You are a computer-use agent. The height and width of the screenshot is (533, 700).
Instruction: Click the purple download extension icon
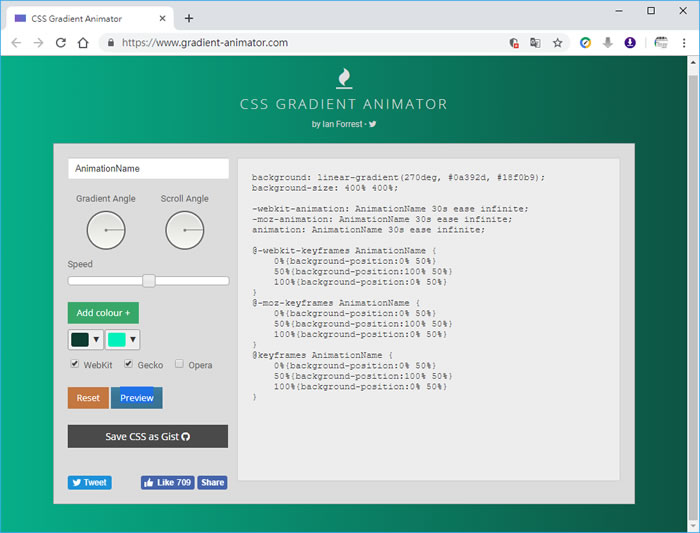pyautogui.click(x=630, y=43)
